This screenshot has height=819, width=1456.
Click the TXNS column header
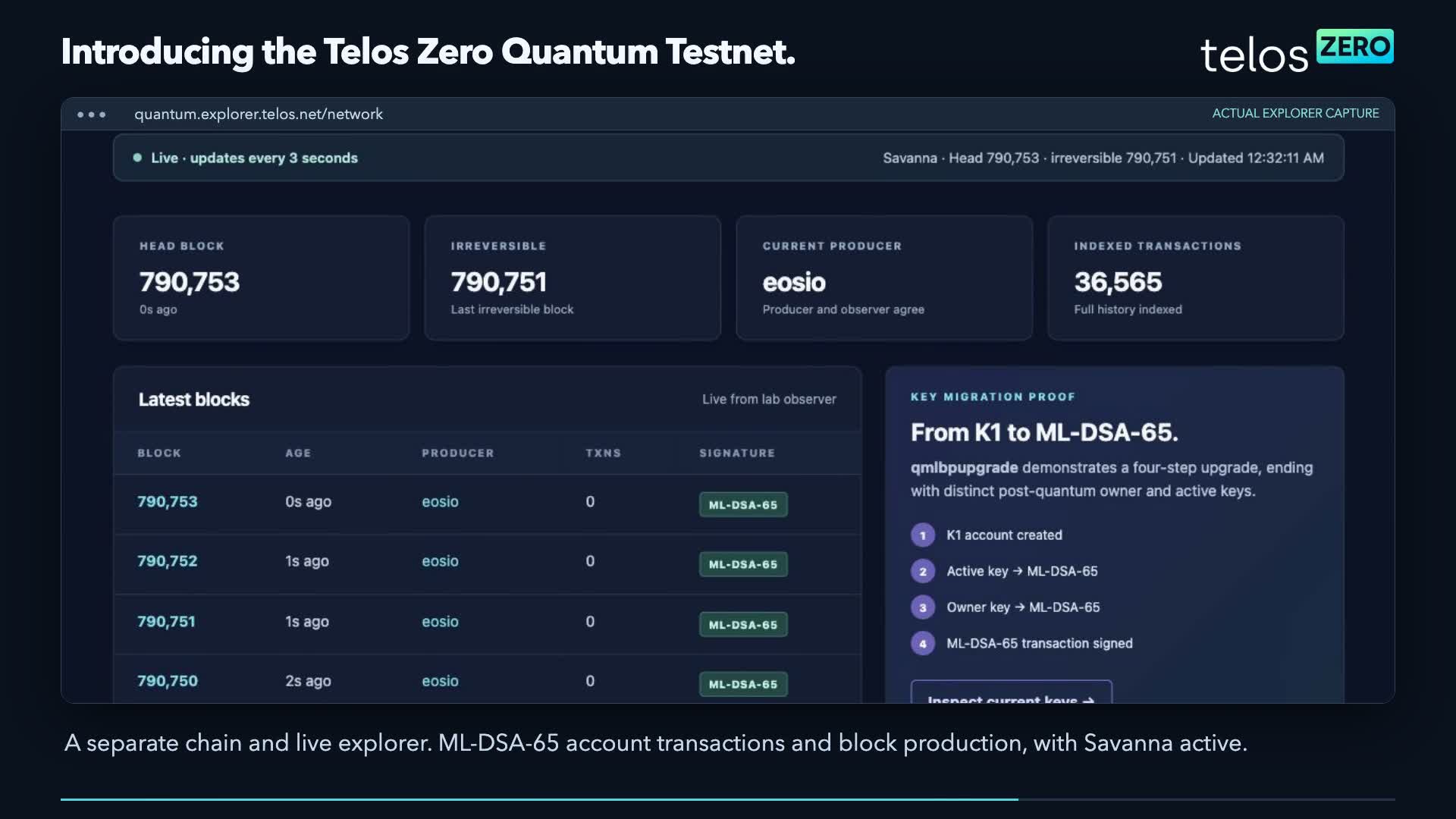pyautogui.click(x=603, y=453)
